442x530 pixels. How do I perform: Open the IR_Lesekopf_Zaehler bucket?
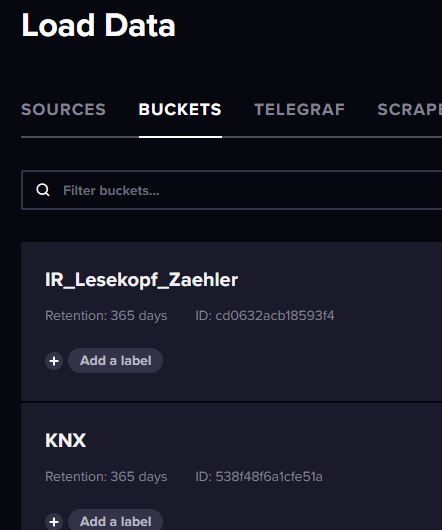[x=141, y=280]
